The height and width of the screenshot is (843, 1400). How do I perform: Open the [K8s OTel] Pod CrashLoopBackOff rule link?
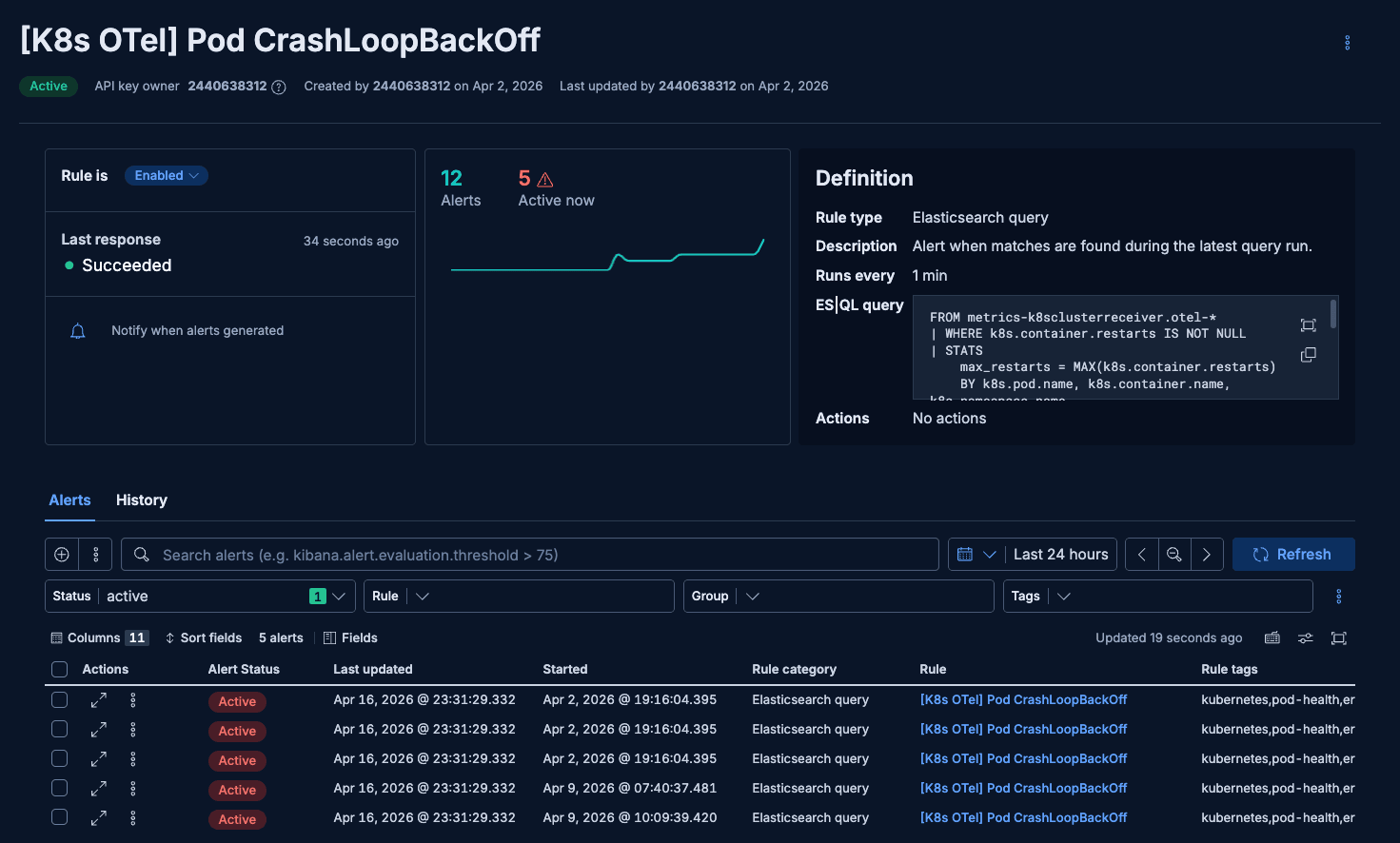pos(1023,699)
